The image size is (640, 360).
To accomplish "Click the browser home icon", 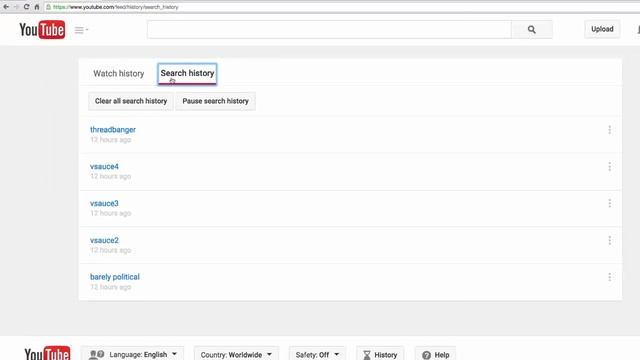I will 37,7.
